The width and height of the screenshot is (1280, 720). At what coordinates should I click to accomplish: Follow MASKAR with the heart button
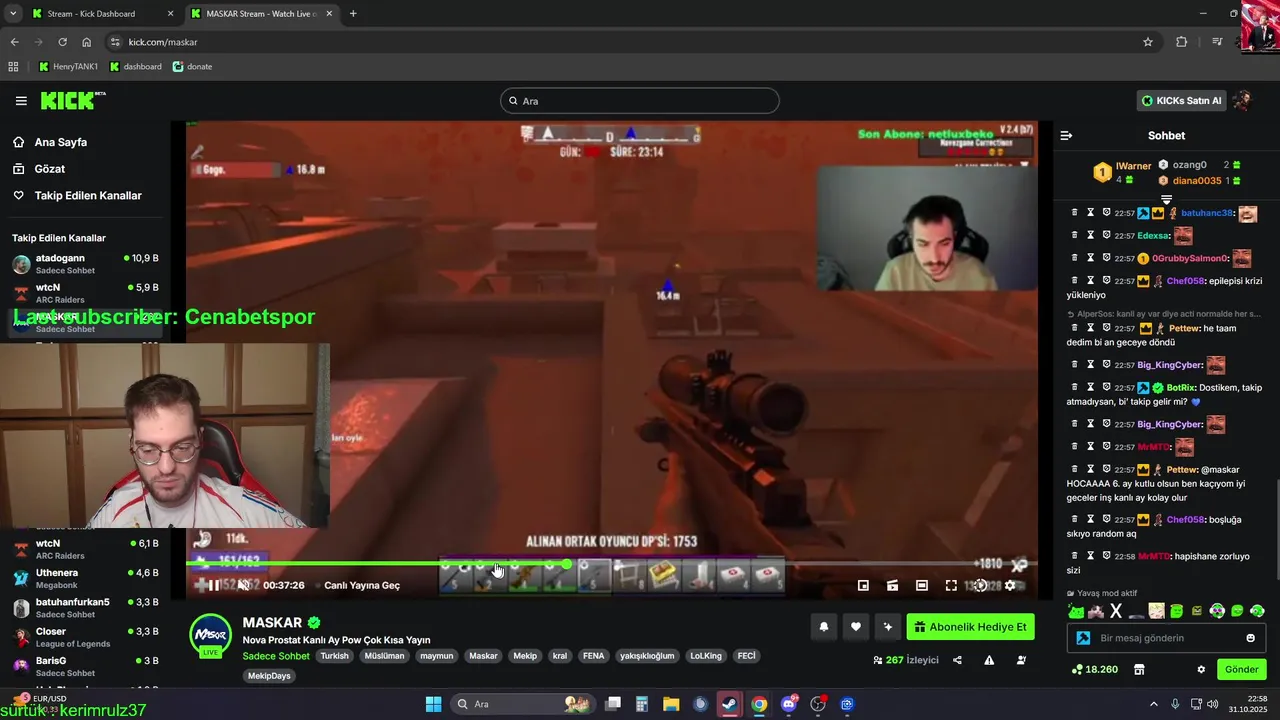(x=856, y=627)
